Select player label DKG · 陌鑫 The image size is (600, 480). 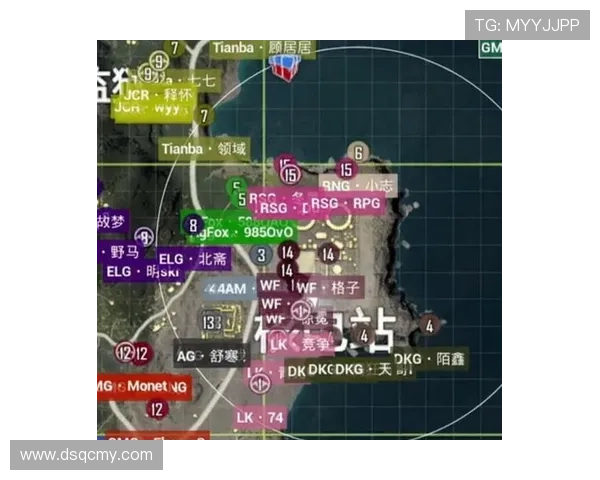tap(430, 359)
